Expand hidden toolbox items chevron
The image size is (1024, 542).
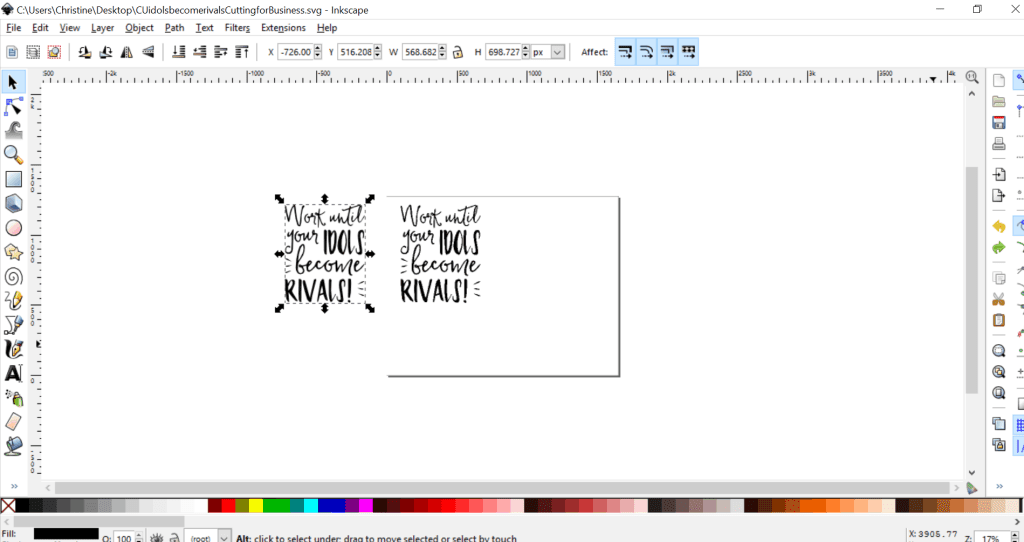pos(14,486)
